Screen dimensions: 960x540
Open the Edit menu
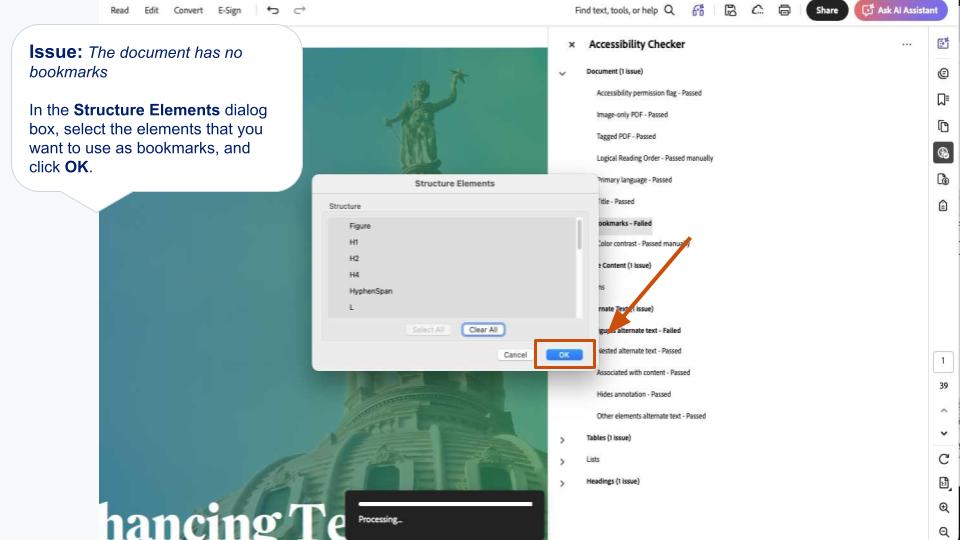coord(151,10)
